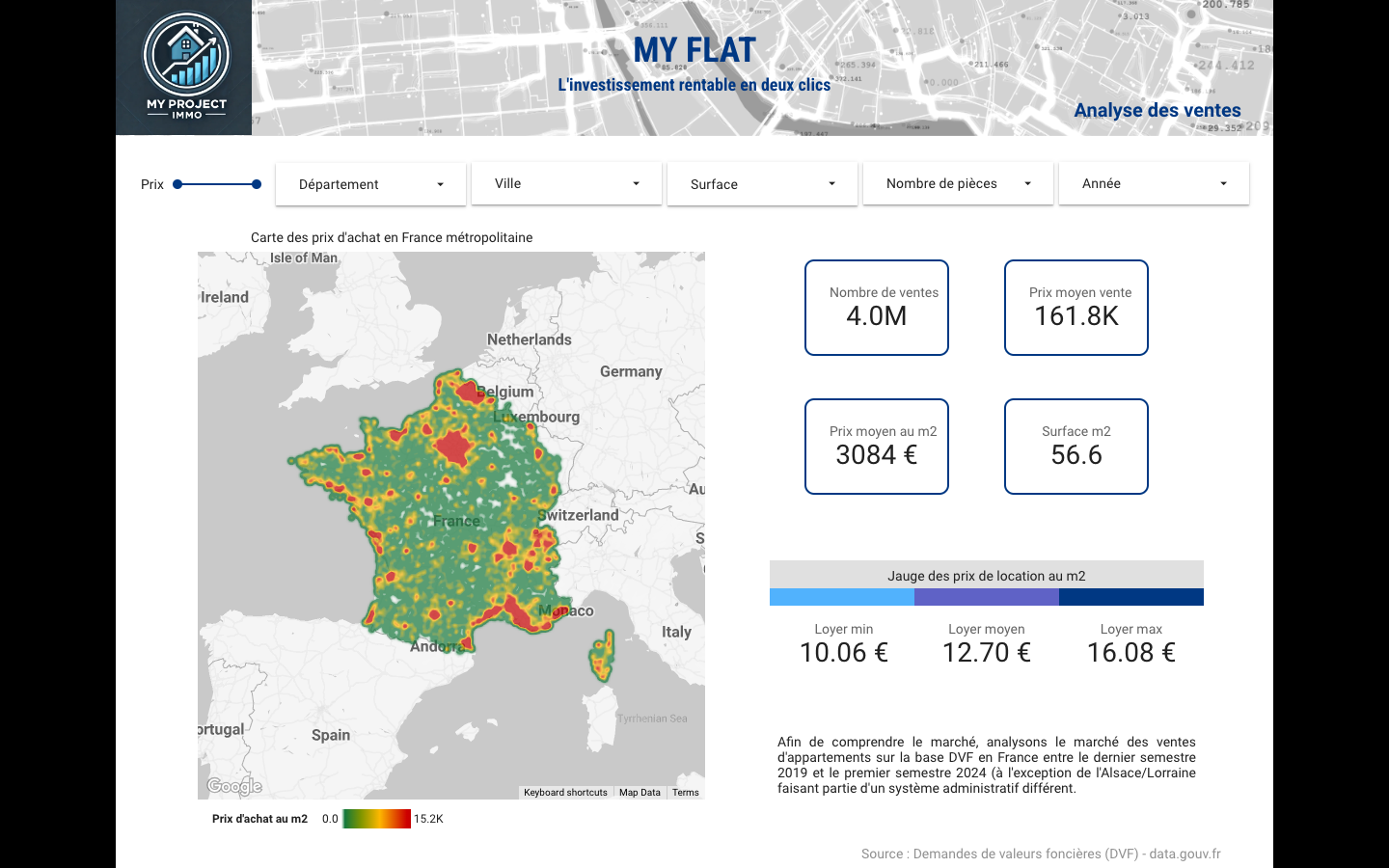Click the Prix d'achat au m2 color gradient legend

[x=376, y=819]
